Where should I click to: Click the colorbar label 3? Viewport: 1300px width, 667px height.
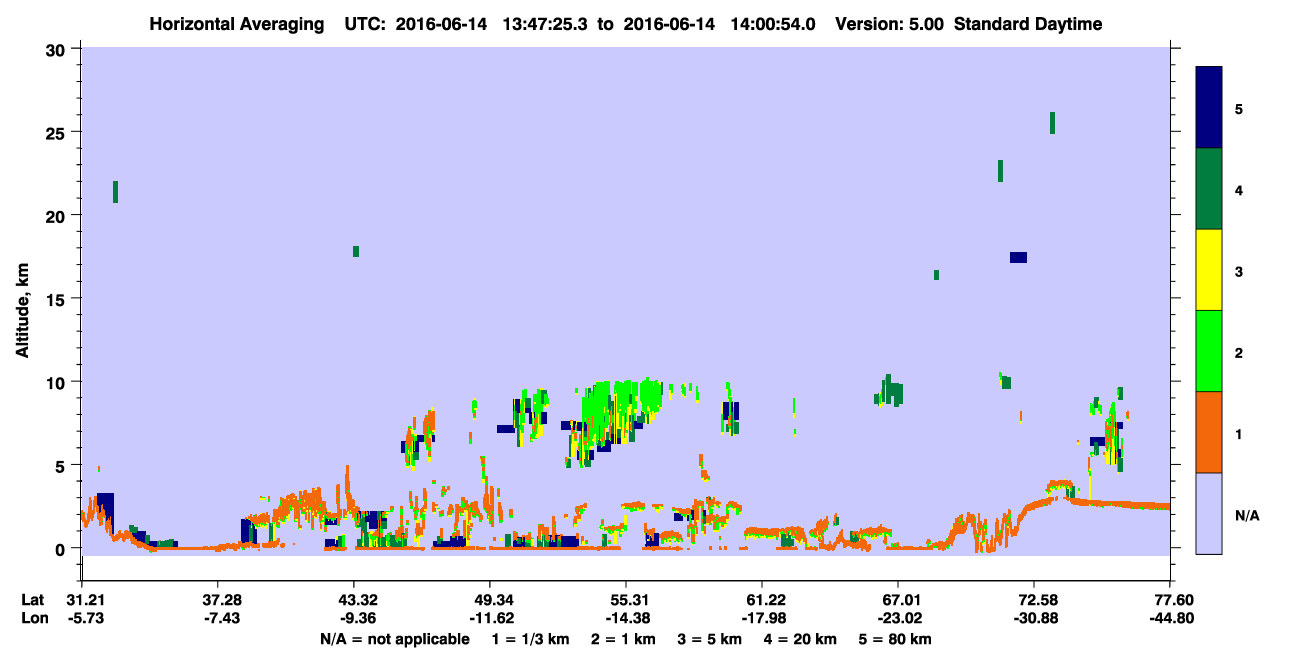tap(1239, 270)
